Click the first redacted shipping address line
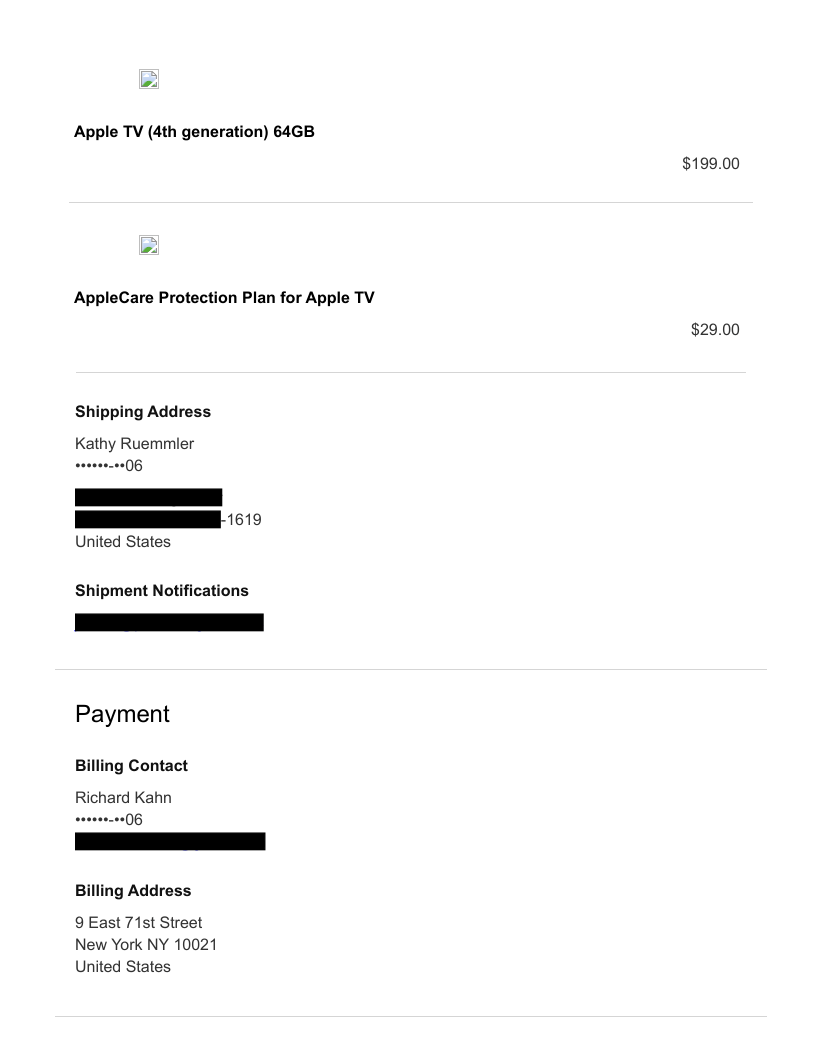The width and height of the screenshot is (816, 1056). point(148,497)
